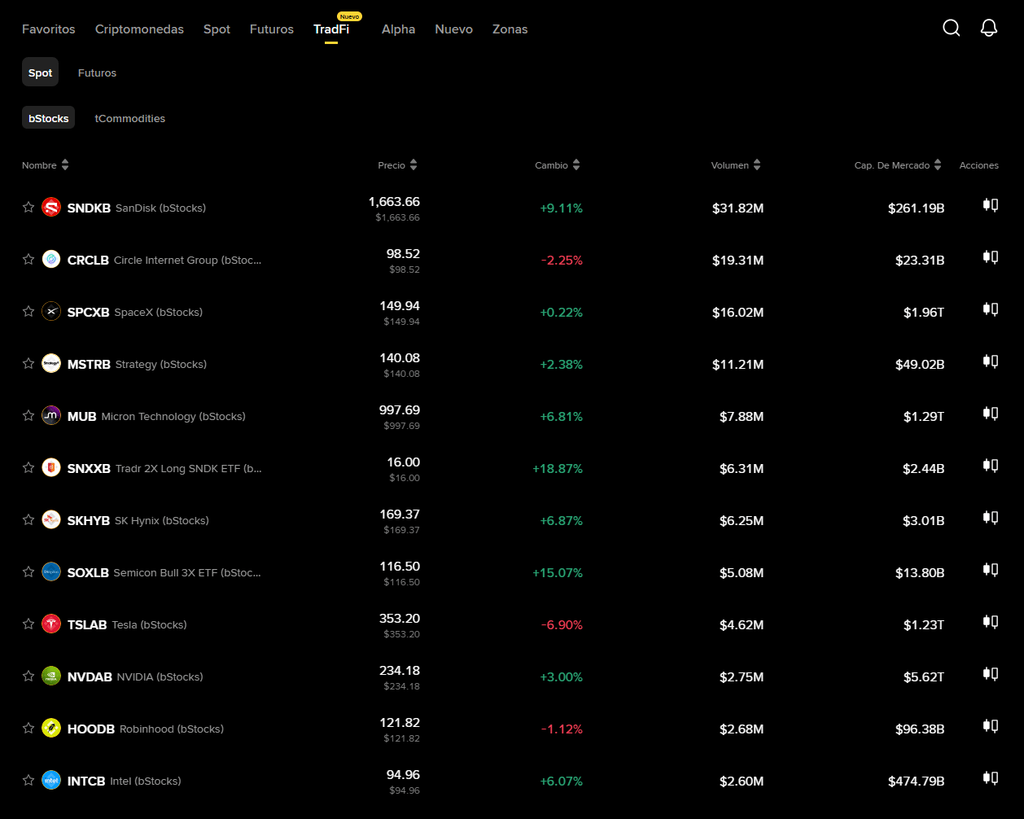Favorite SNDKB with its star

[x=28, y=207]
